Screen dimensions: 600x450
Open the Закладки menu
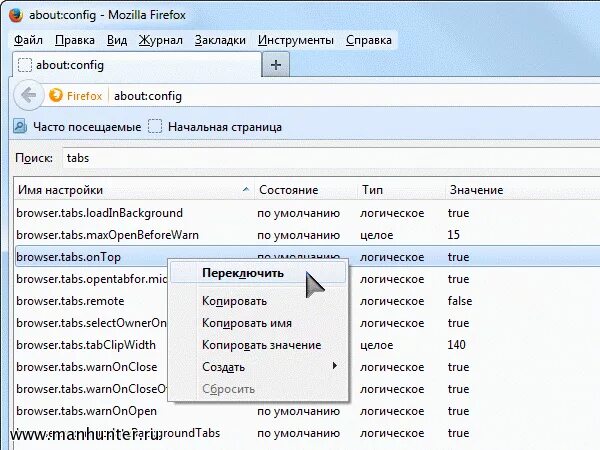tap(220, 40)
